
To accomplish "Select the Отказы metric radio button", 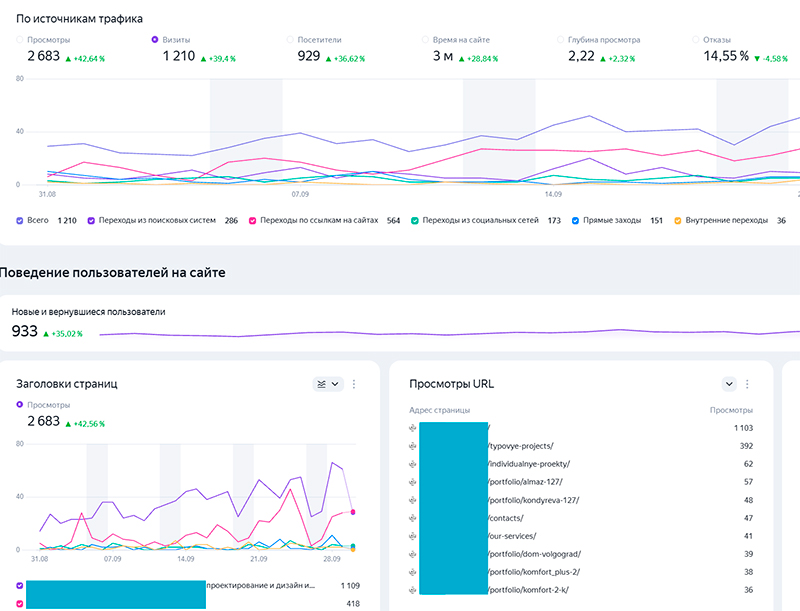I will 696,40.
